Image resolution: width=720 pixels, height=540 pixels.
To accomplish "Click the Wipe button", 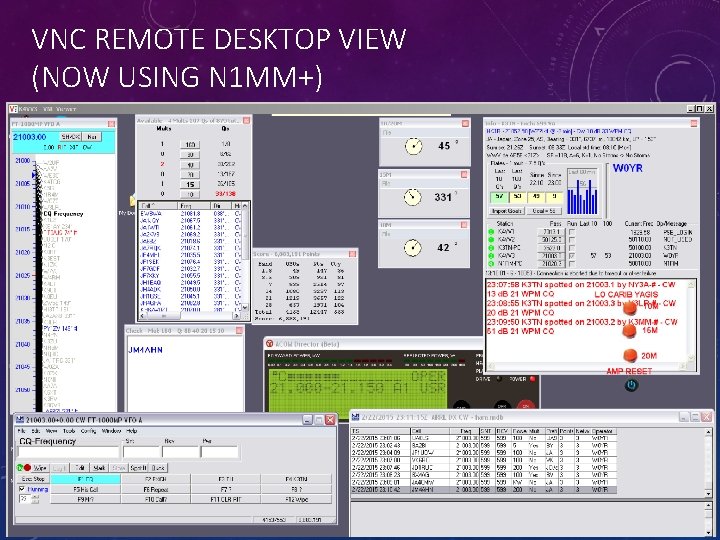I will click(40, 468).
